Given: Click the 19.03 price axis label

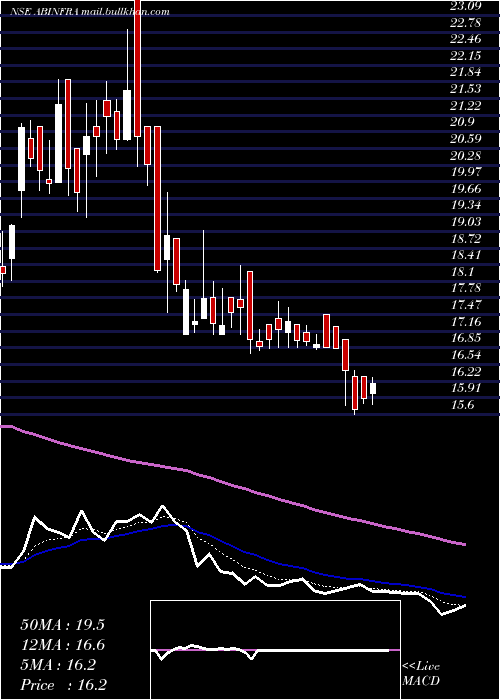Looking at the screenshot, I should pos(466,222).
